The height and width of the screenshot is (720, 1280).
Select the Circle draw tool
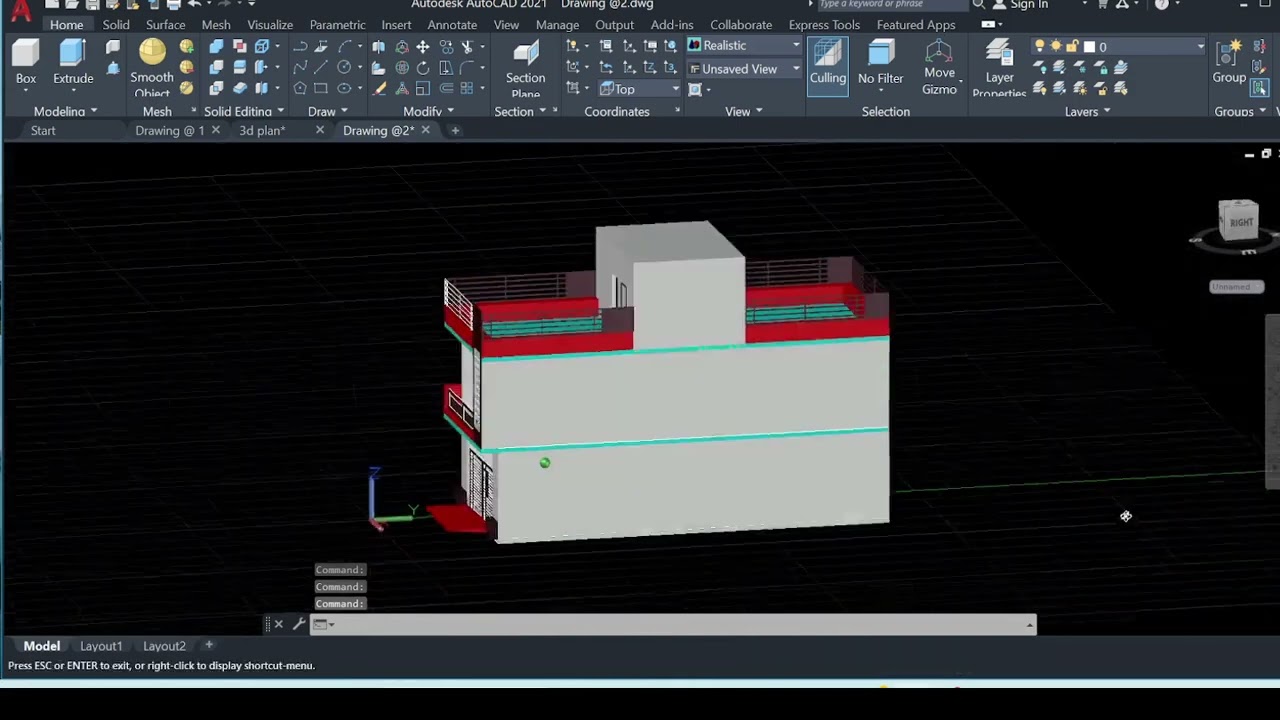[x=344, y=67]
